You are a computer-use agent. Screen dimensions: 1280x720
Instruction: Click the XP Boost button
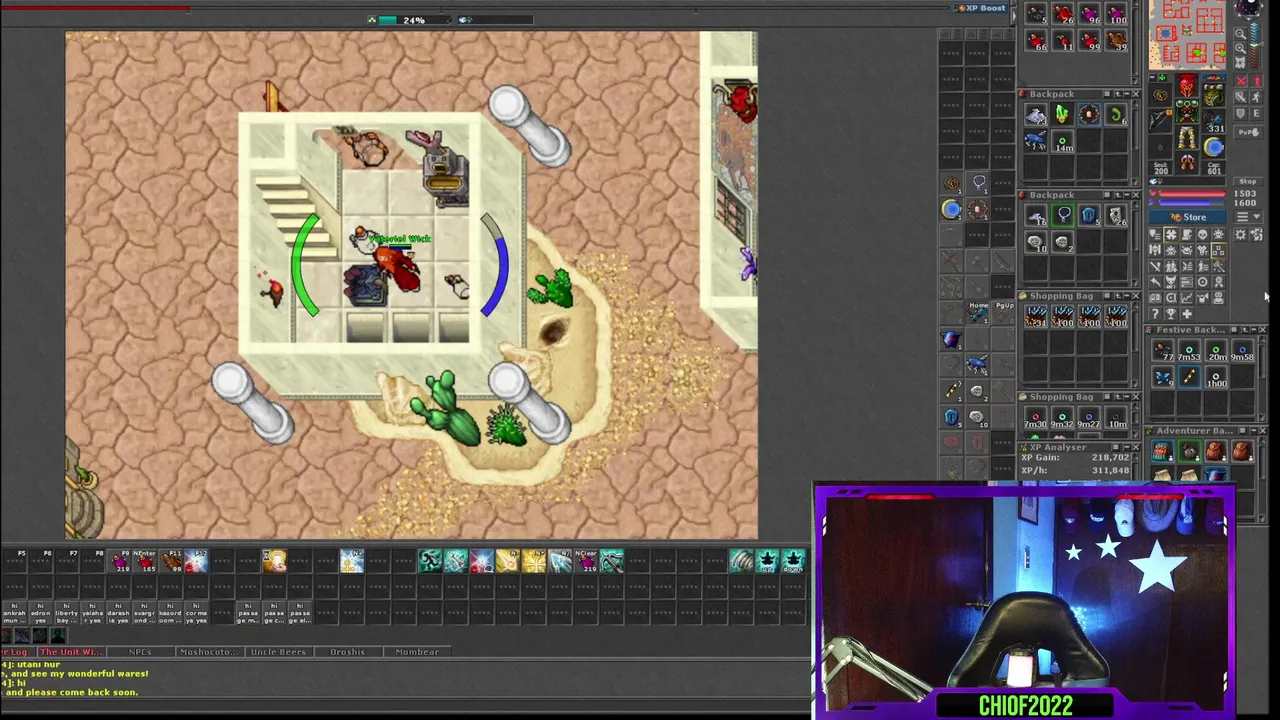point(981,8)
